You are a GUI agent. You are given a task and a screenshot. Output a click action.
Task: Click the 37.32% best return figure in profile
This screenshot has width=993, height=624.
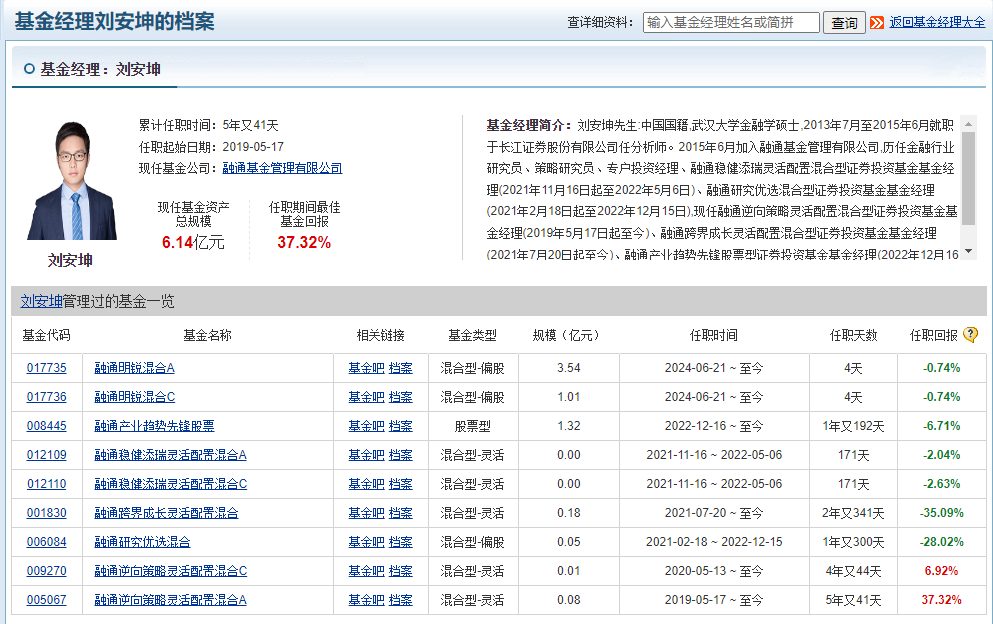[x=304, y=243]
